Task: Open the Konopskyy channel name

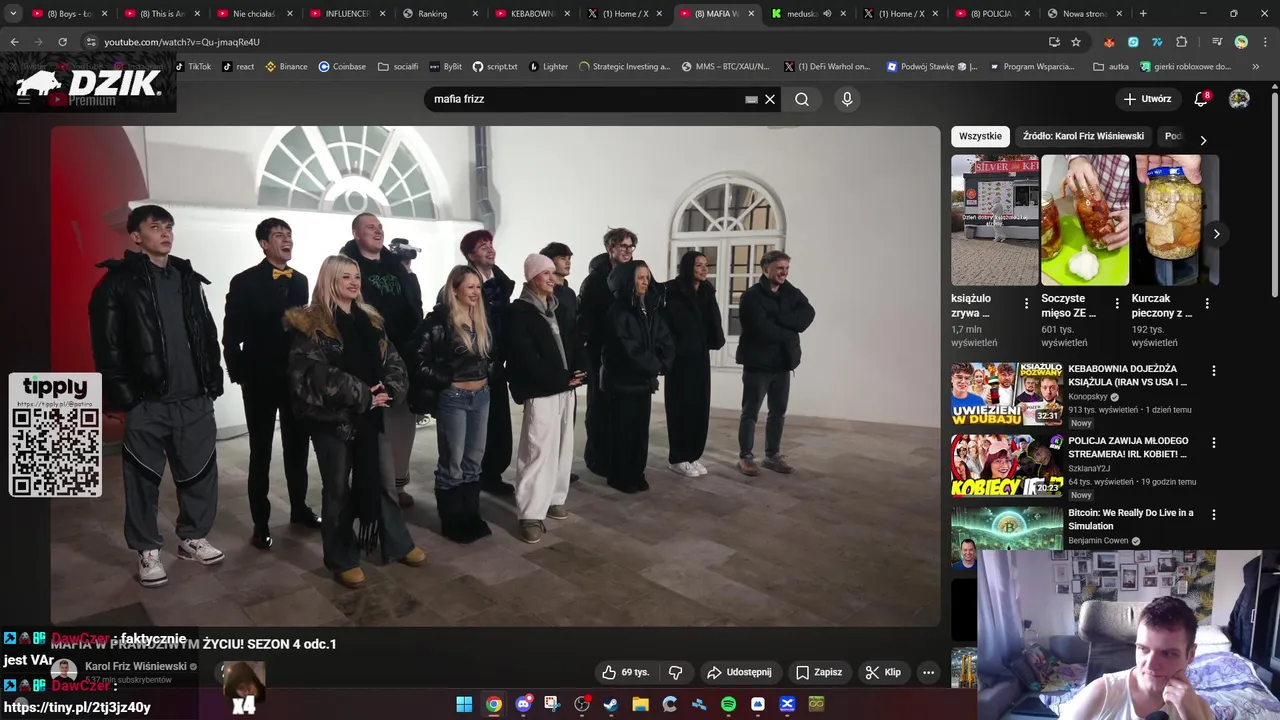Action: pos(1087,396)
